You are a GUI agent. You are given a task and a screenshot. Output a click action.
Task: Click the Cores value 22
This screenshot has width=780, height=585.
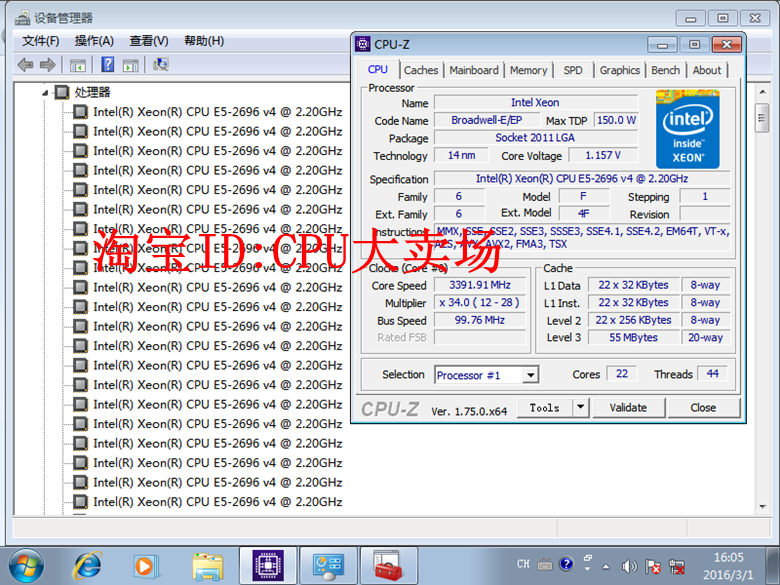coord(622,374)
